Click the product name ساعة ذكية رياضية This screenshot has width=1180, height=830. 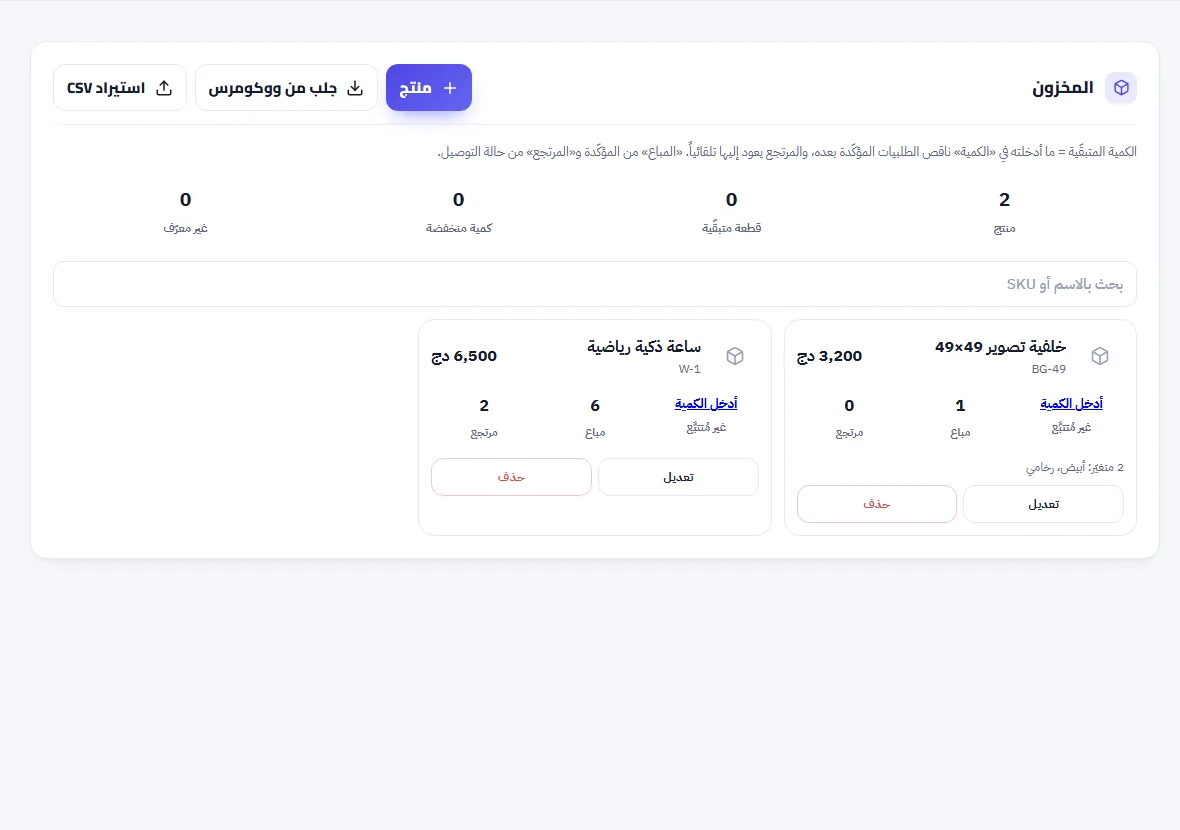pos(644,347)
